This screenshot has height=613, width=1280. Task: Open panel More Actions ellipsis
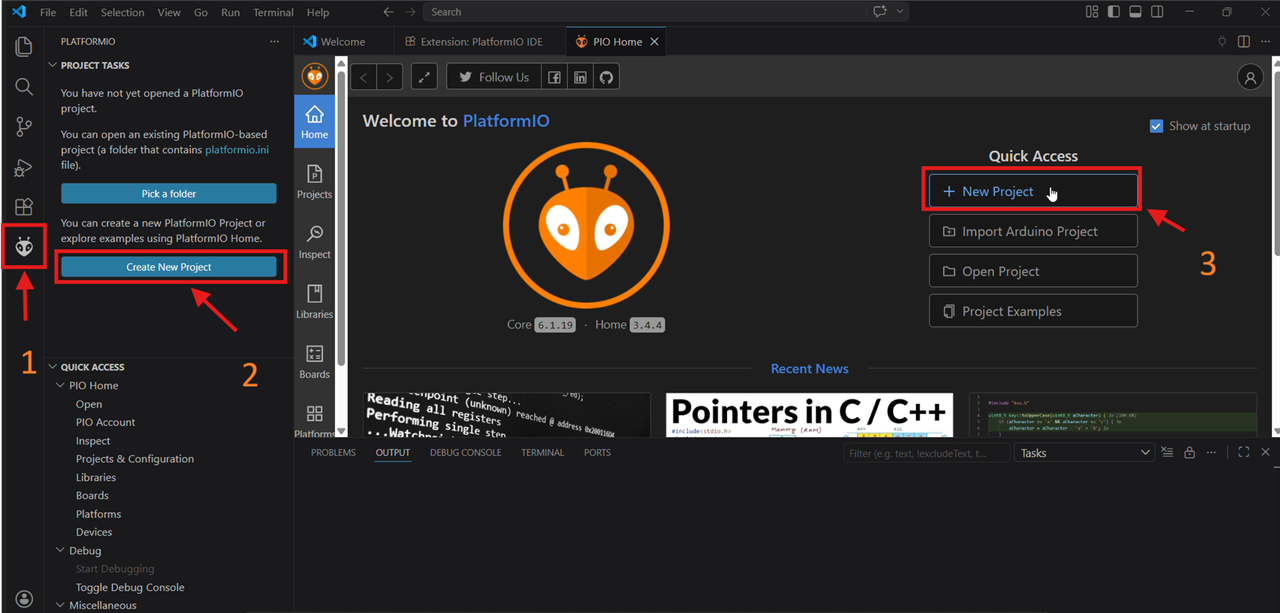click(1211, 453)
